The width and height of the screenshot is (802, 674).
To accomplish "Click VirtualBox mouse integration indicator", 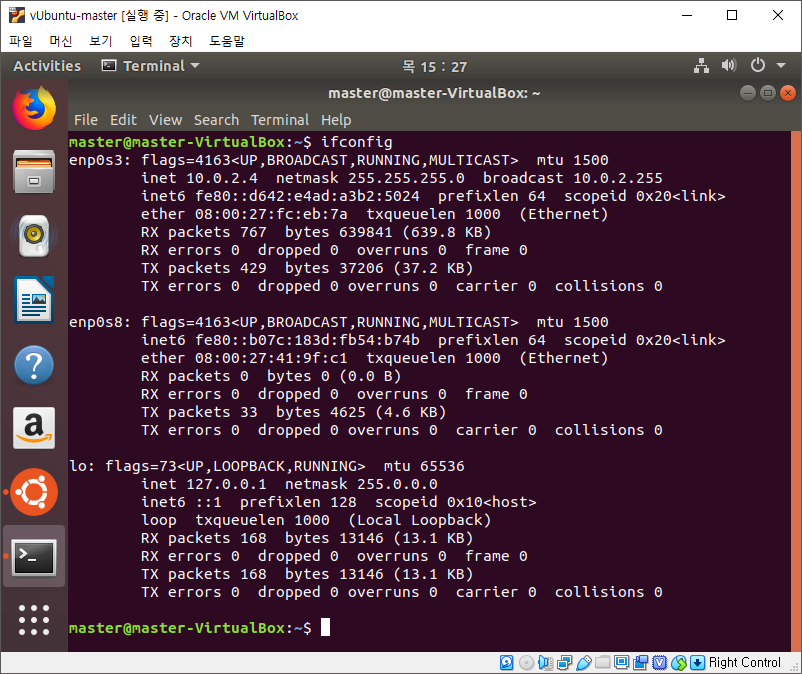I will coord(679,663).
